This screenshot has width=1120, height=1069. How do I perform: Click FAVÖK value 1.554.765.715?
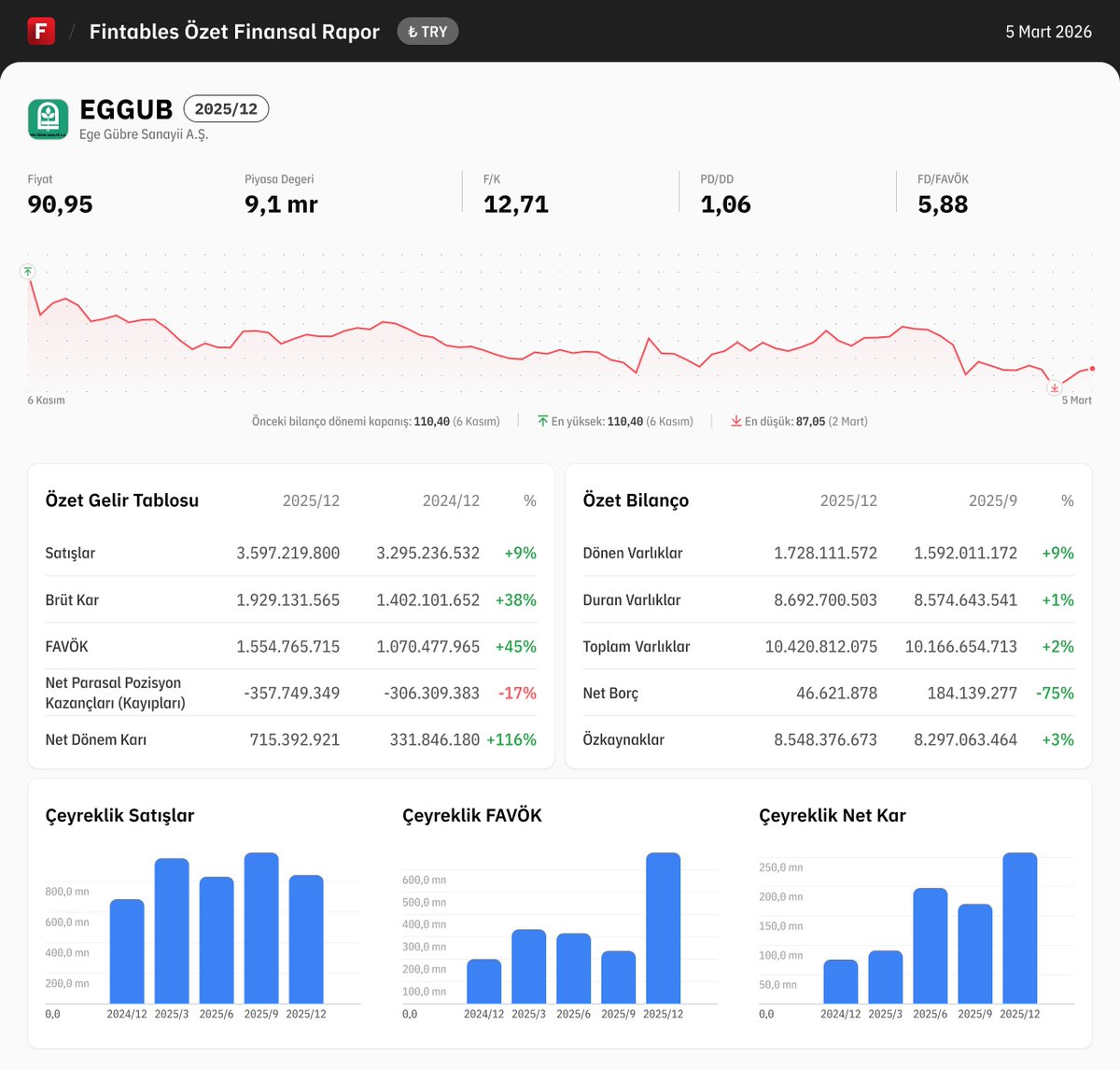click(288, 646)
